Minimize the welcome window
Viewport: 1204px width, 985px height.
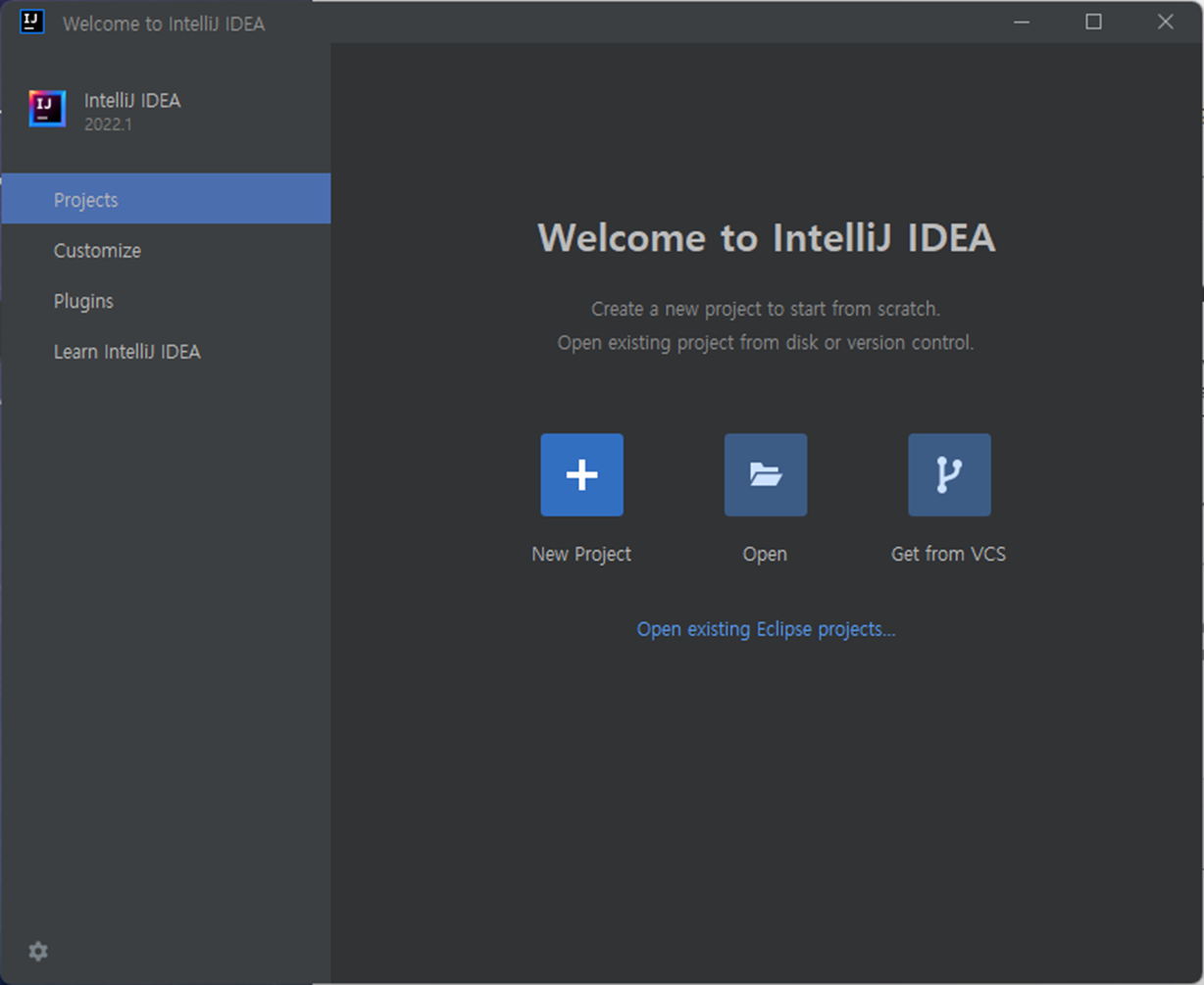pos(1022,22)
